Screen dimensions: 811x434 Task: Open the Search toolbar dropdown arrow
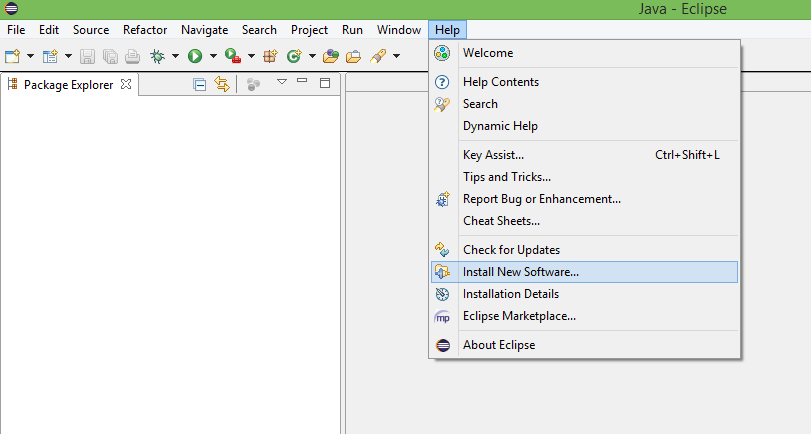pyautogui.click(x=396, y=56)
